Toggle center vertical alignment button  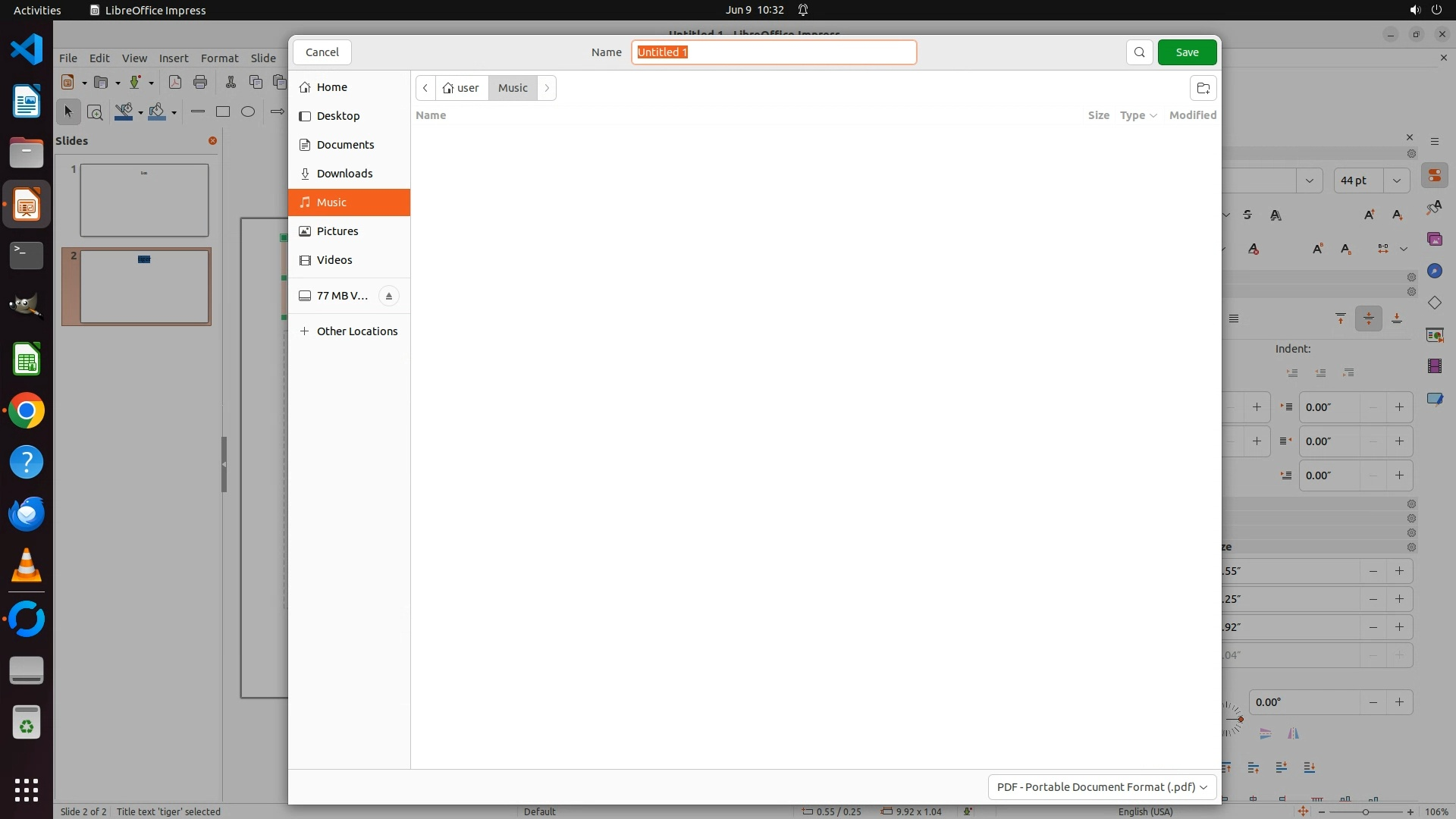tap(1369, 318)
